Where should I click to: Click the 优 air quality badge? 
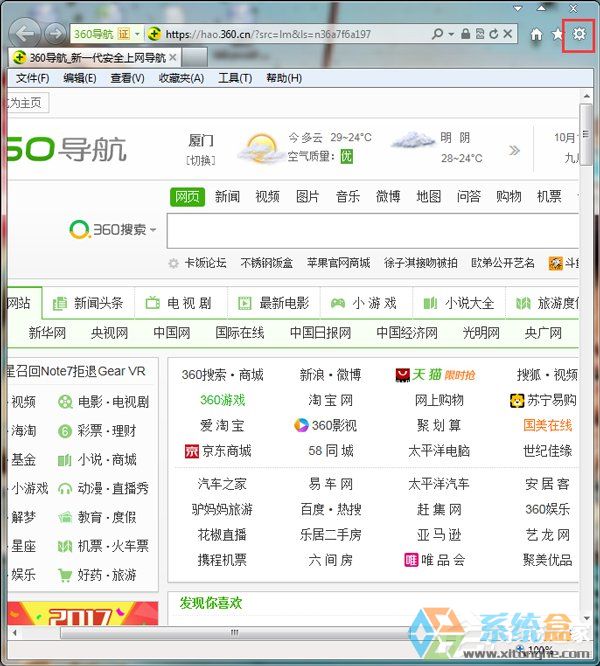pos(346,157)
